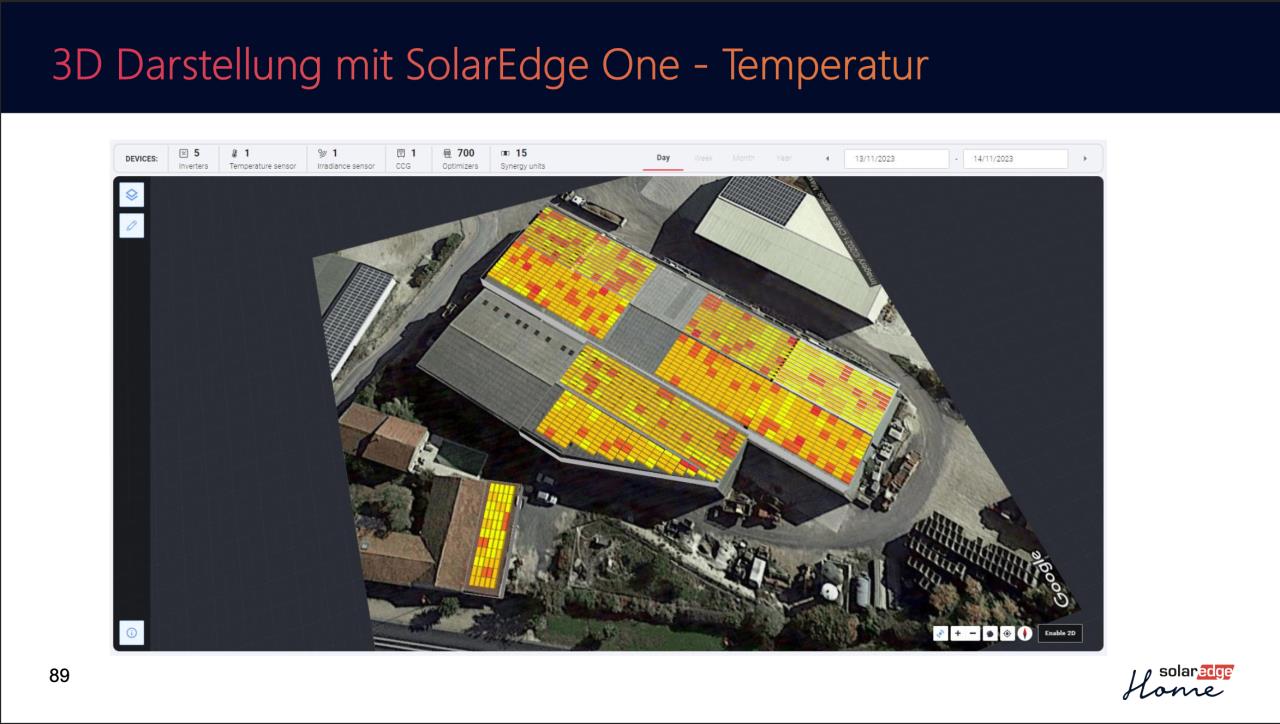
Task: Open the layers panel icon
Action: click(x=132, y=194)
